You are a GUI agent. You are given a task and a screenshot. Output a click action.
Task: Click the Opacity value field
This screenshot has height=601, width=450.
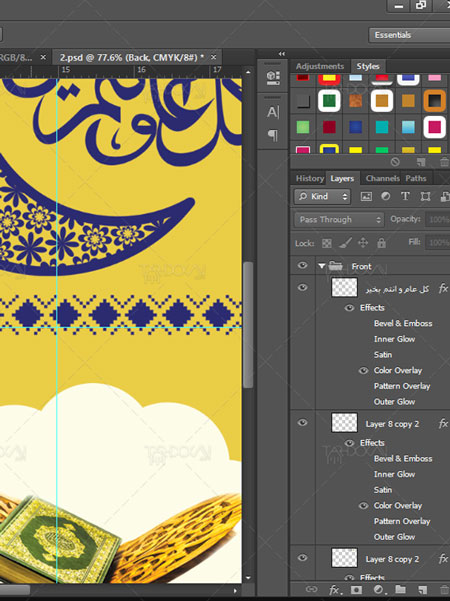pyautogui.click(x=437, y=219)
